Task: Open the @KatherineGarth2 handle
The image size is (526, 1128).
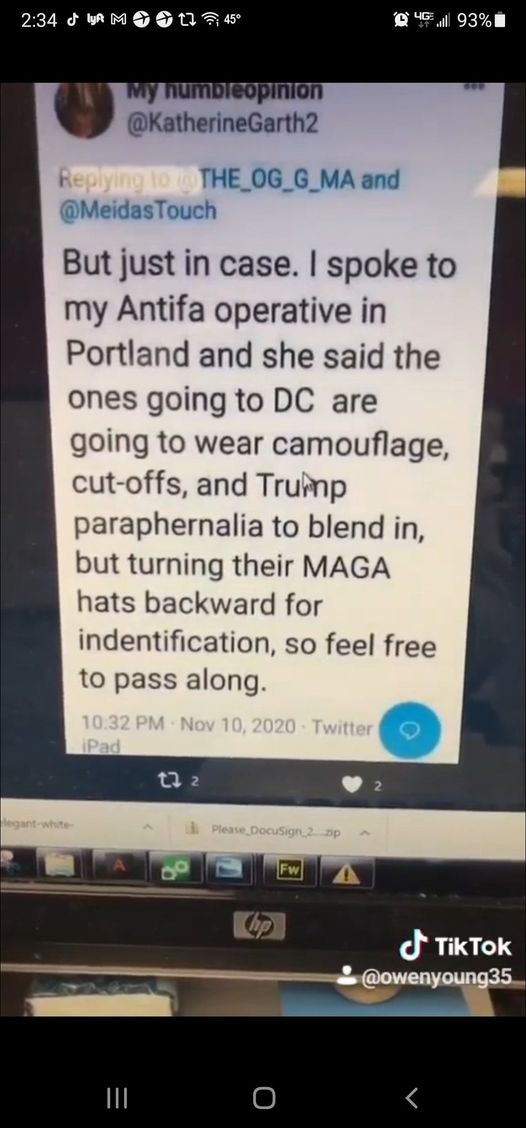Action: [222, 124]
